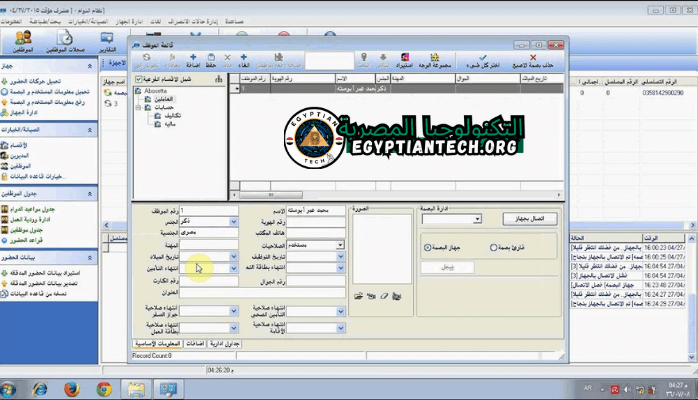Click the greyed register (سجل) button

point(447,267)
